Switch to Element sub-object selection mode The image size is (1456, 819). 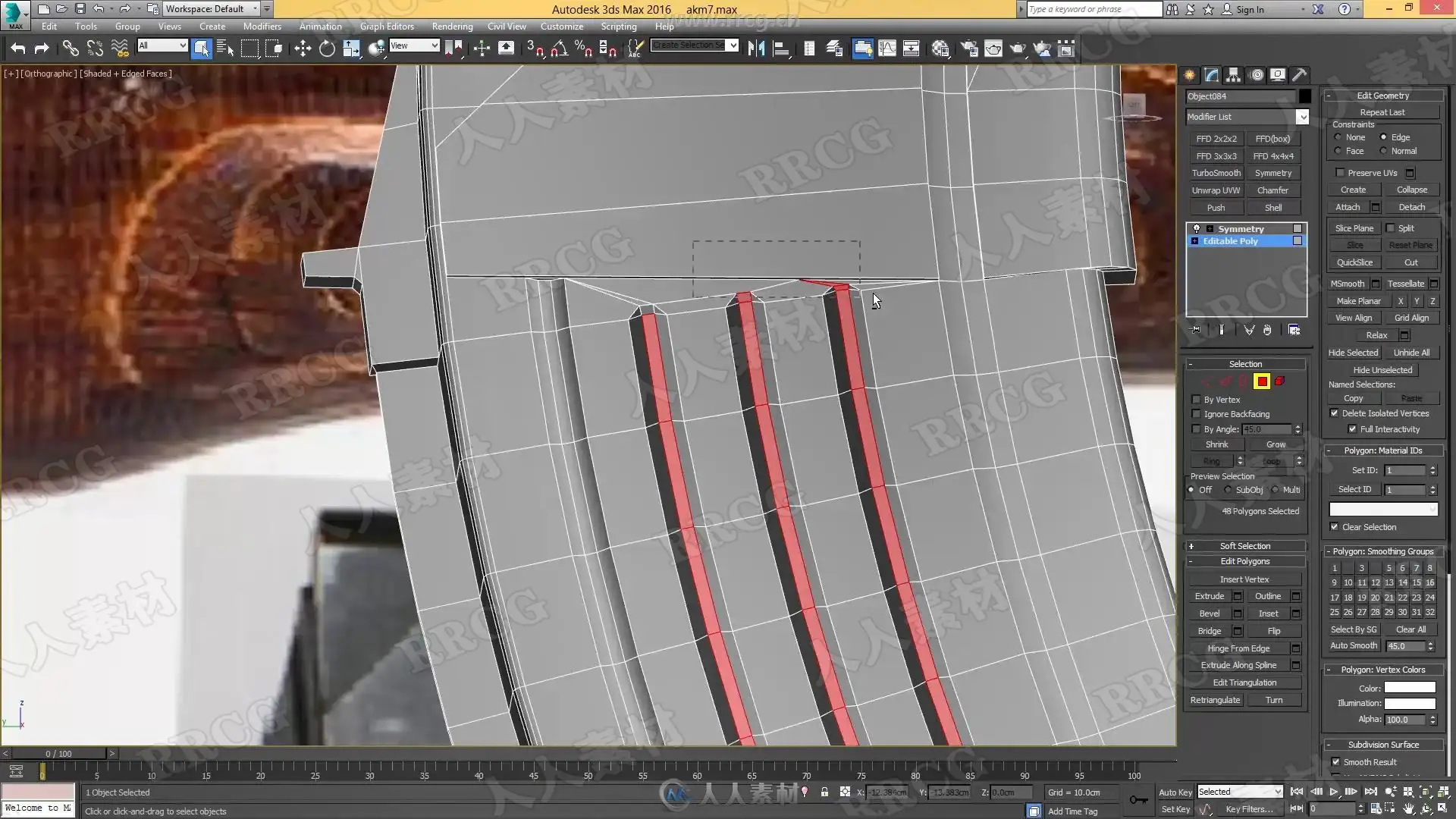(x=1280, y=381)
